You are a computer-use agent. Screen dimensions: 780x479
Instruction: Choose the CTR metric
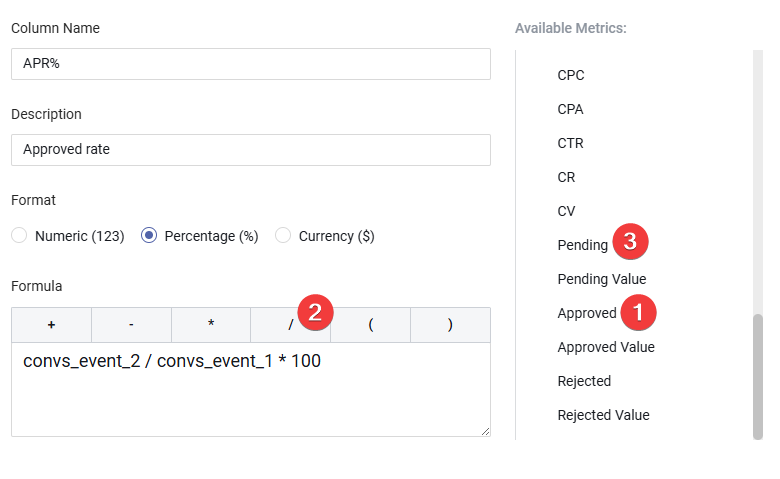point(571,143)
